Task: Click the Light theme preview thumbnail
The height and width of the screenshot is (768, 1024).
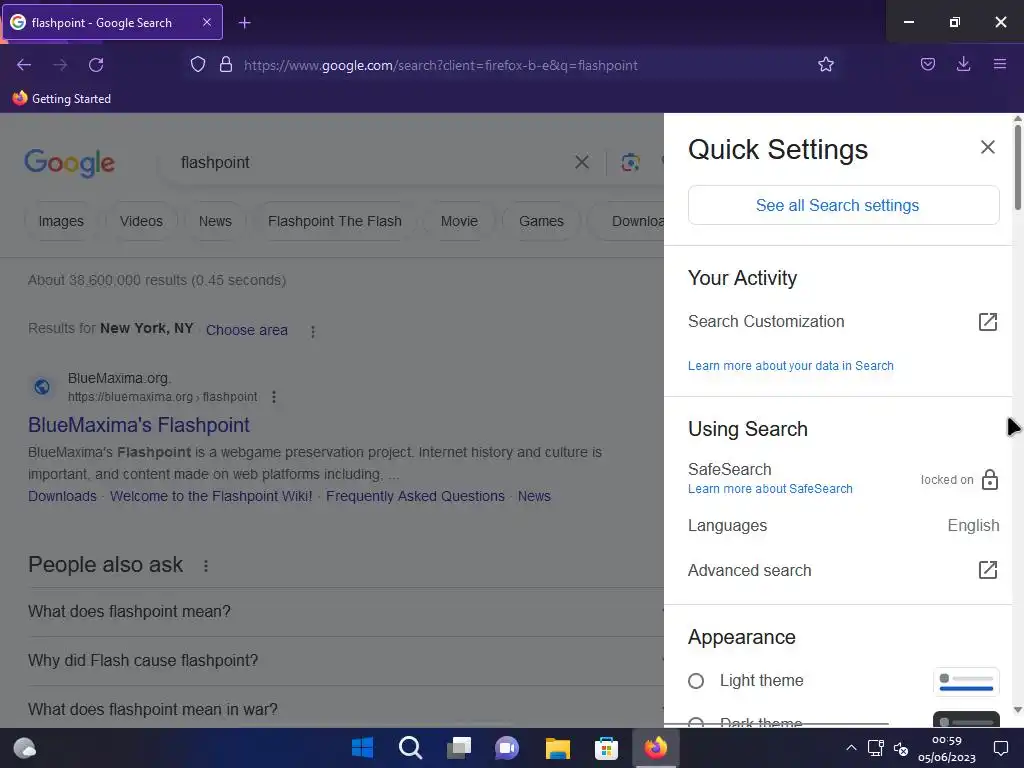Action: click(x=966, y=682)
